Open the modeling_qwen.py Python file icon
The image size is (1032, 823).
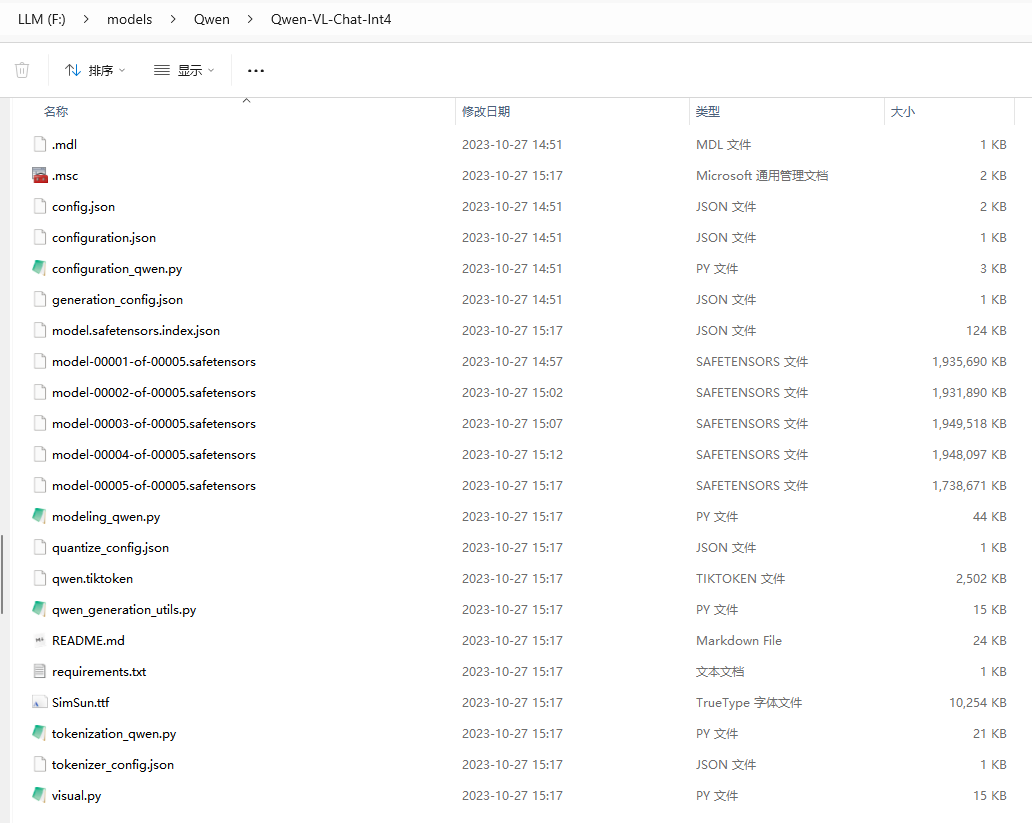coord(41,516)
